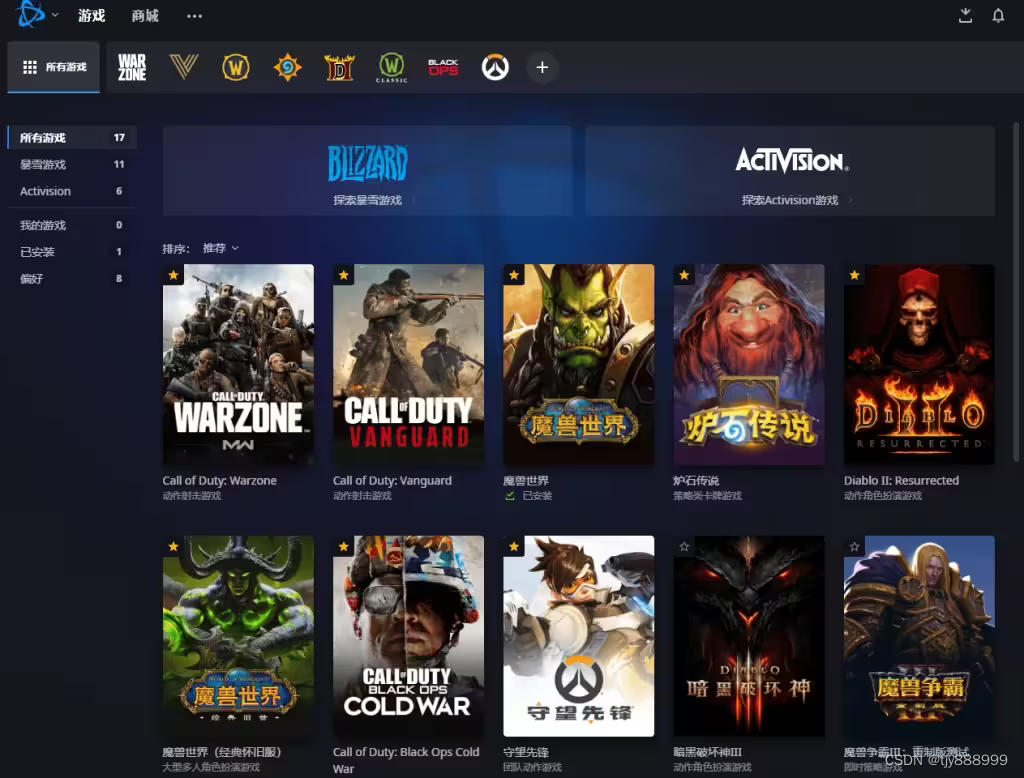Open the Activision 探索Activision游戏 banner
The image size is (1024, 778).
tap(790, 171)
